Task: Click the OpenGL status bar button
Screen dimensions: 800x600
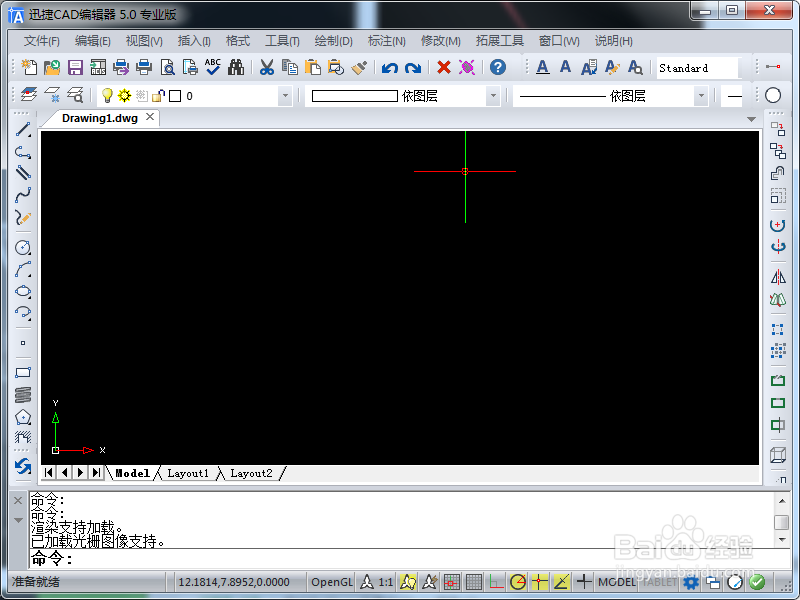Action: click(332, 582)
